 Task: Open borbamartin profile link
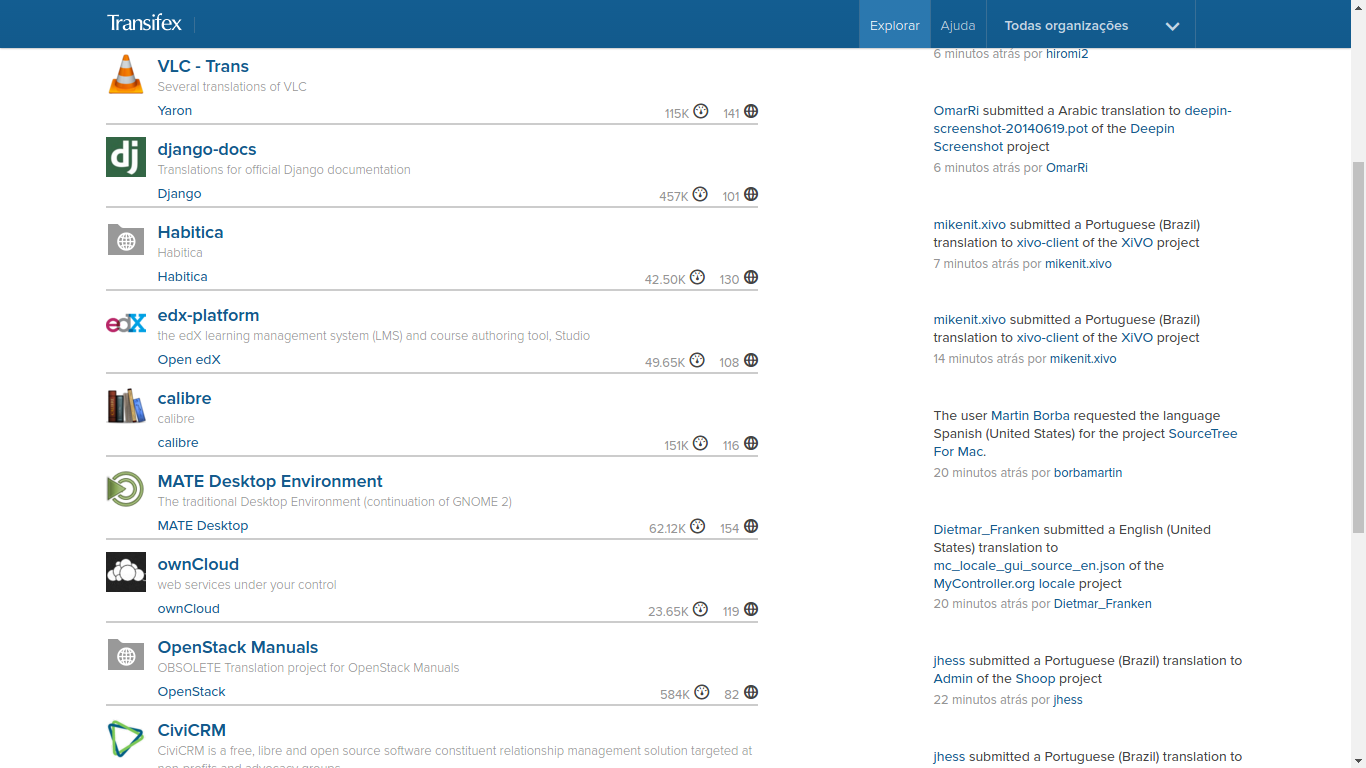pyautogui.click(x=1088, y=473)
